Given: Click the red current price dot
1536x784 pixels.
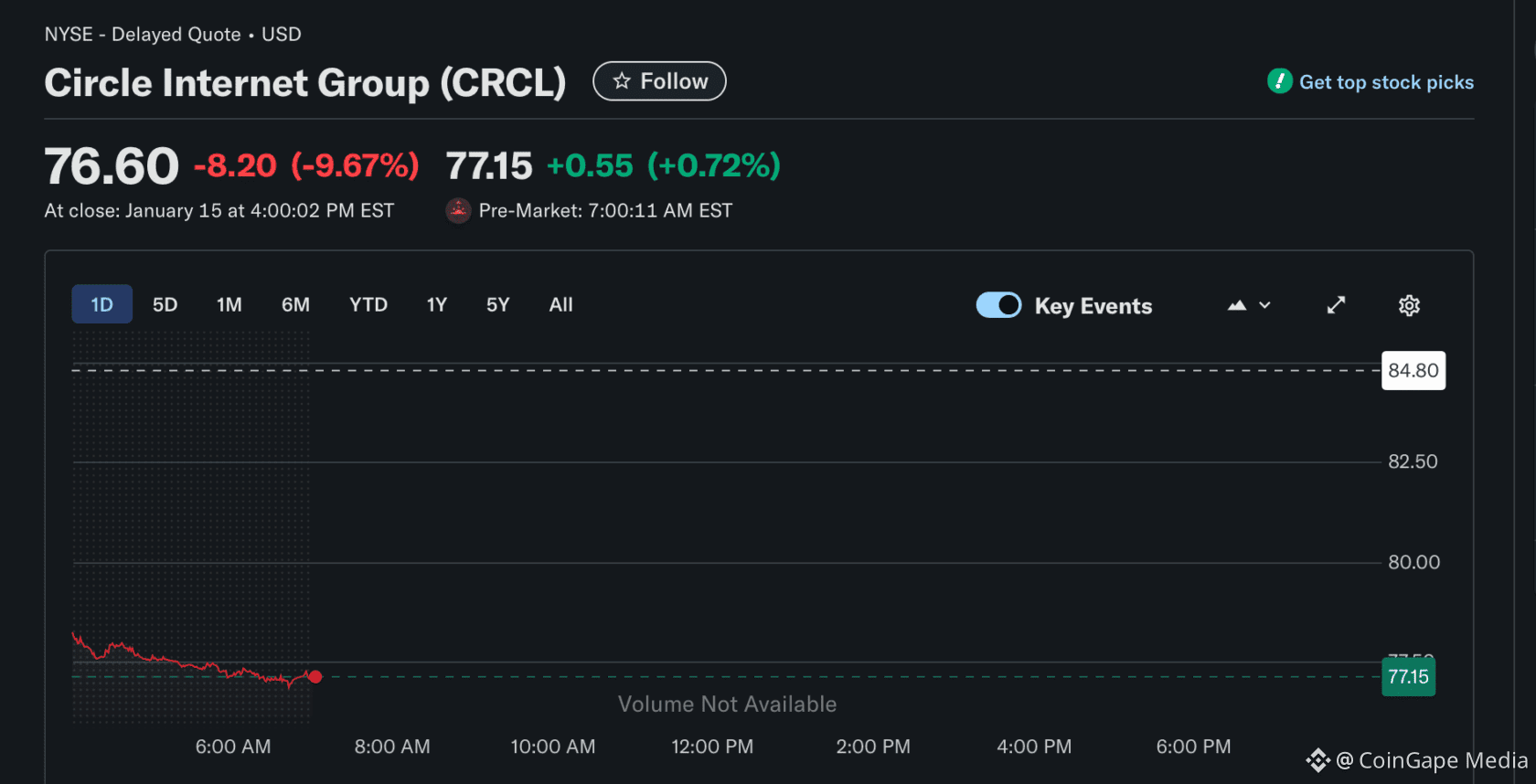Looking at the screenshot, I should click(315, 677).
